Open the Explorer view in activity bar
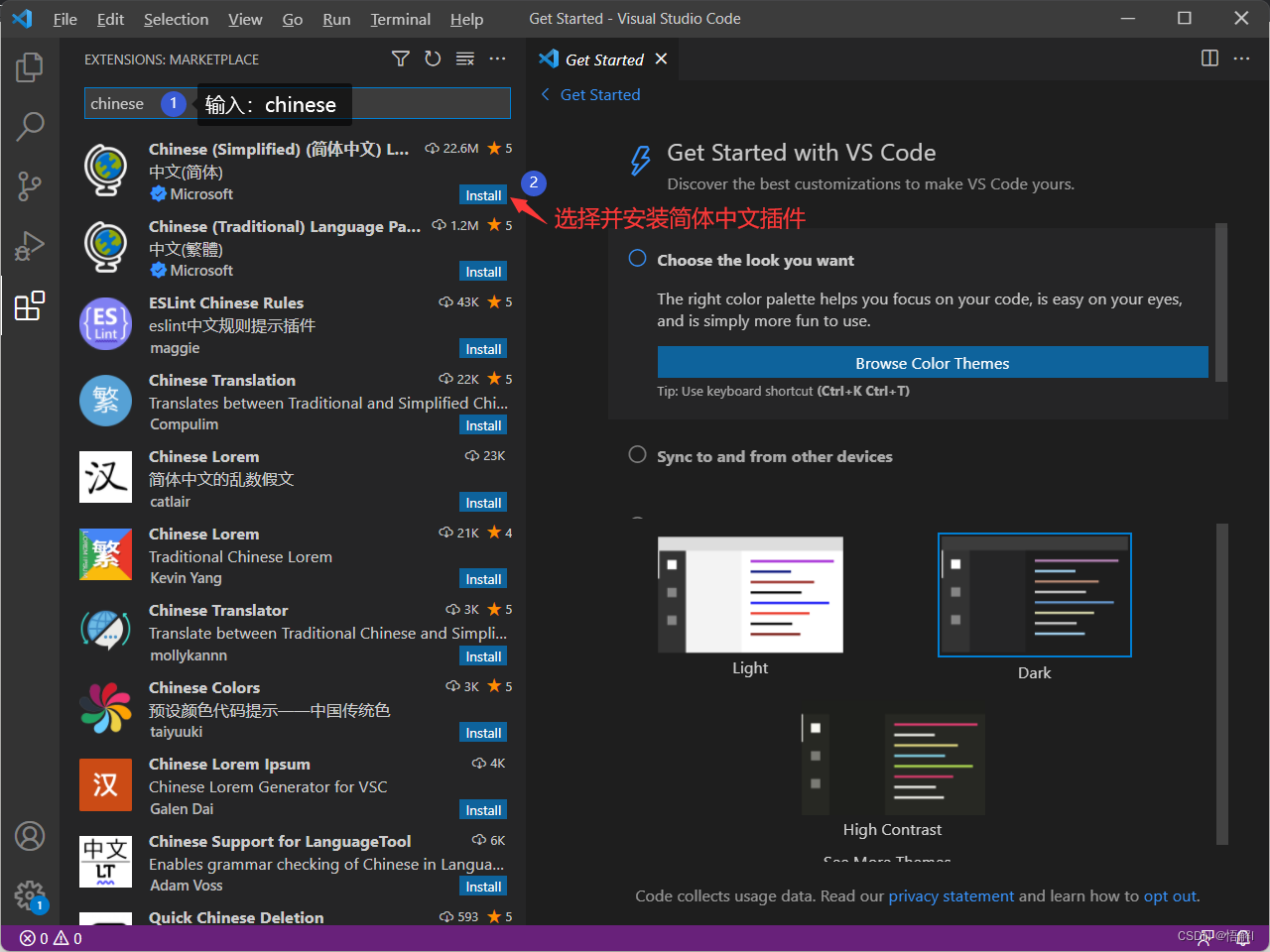Screen dimensions: 1270x952 pos(30,67)
